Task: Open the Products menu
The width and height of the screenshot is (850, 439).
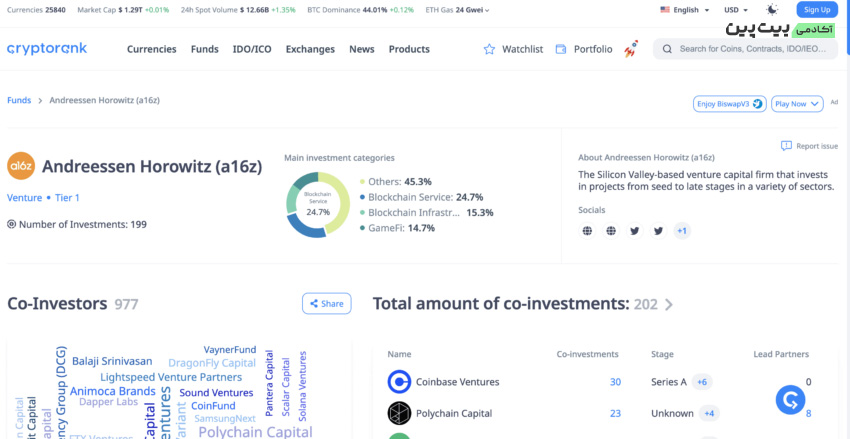Action: [x=409, y=49]
